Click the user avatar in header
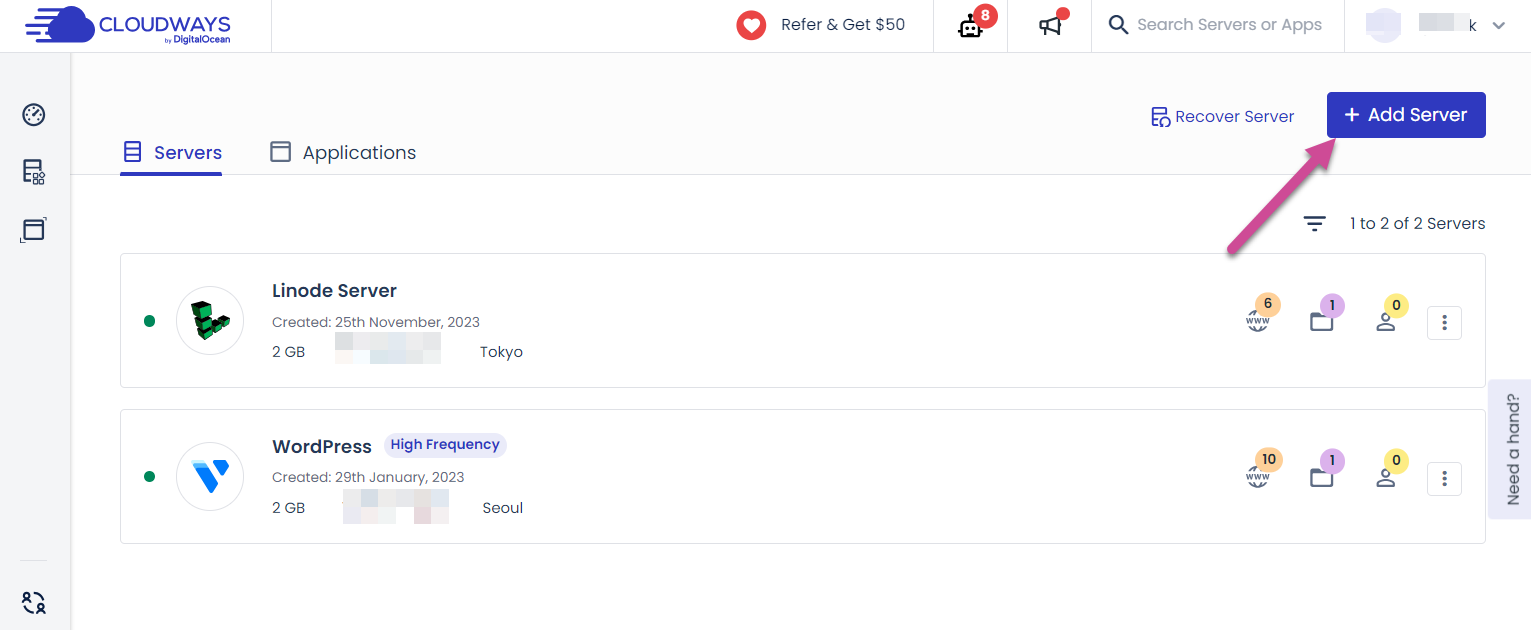This screenshot has width=1531, height=630. point(1384,26)
